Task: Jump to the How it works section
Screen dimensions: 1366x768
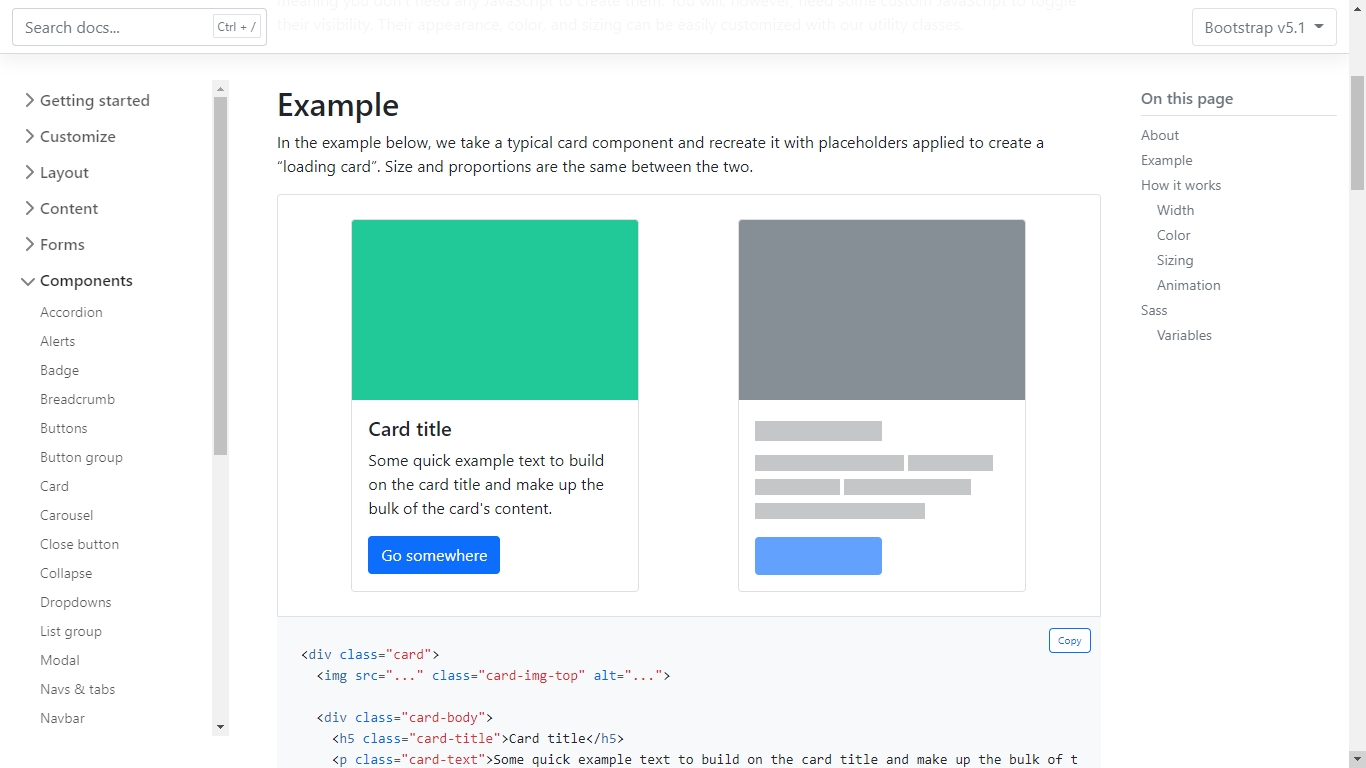Action: (x=1180, y=185)
